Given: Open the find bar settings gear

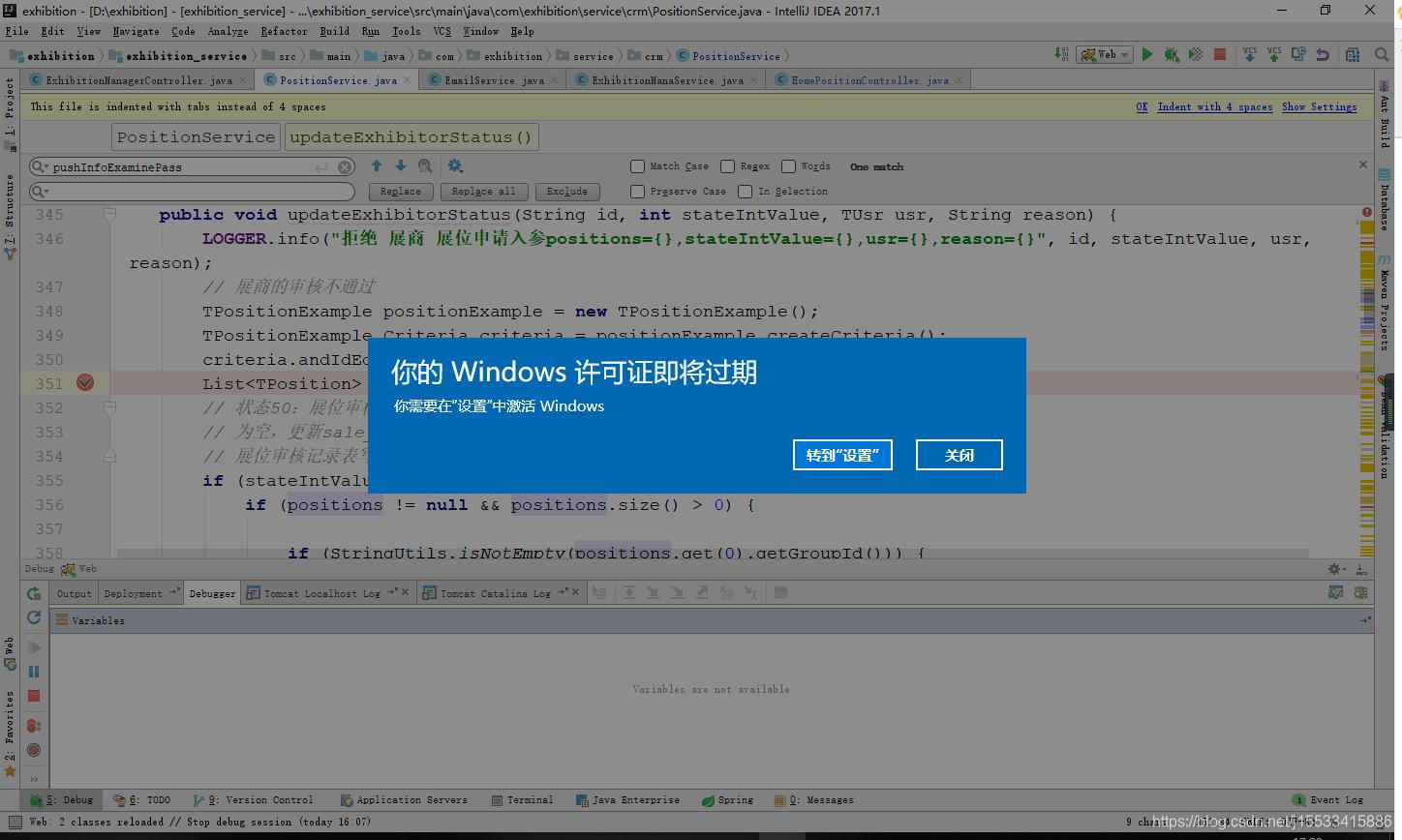Looking at the screenshot, I should click(x=455, y=166).
